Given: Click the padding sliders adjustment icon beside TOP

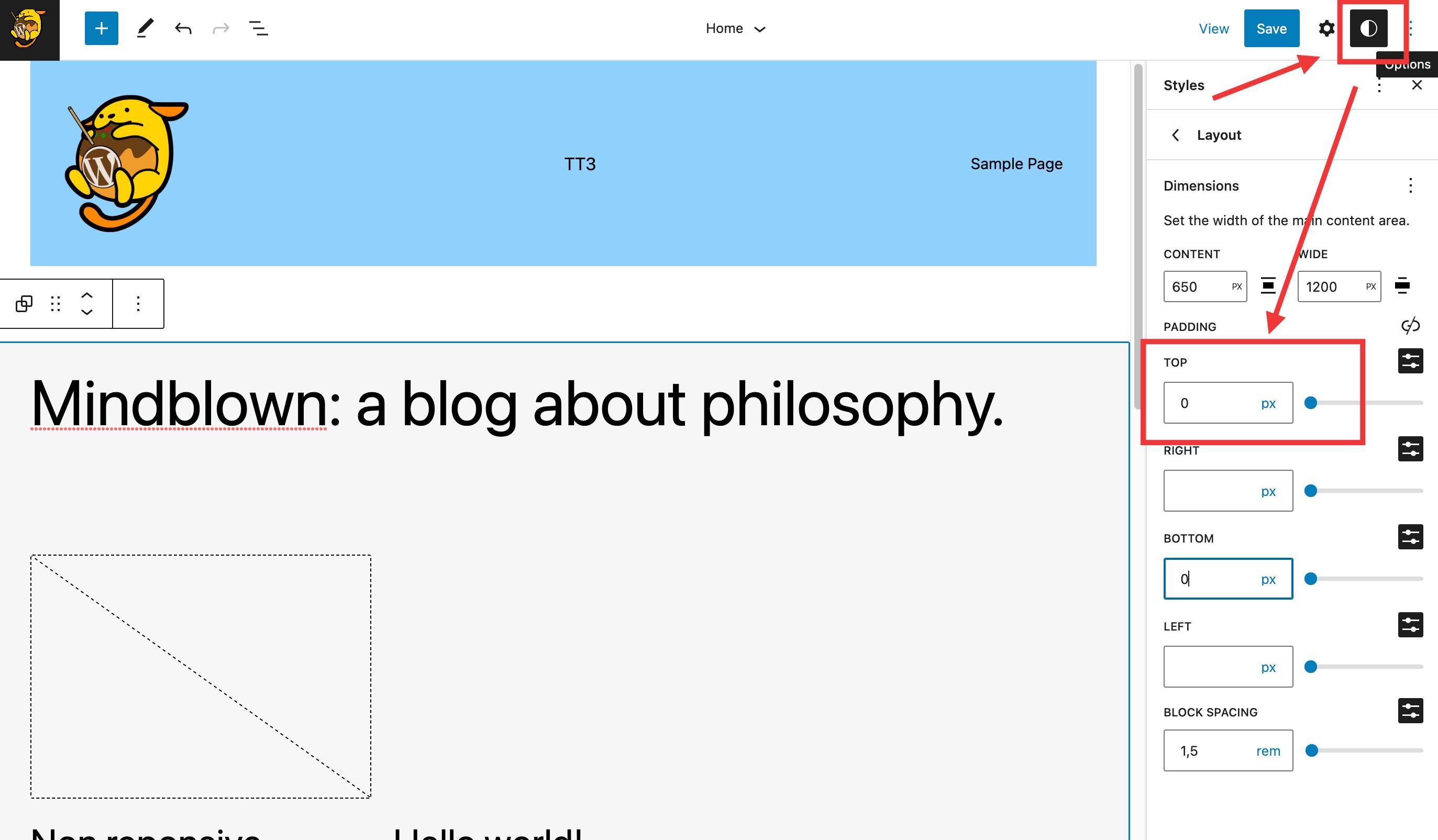Looking at the screenshot, I should coord(1411,362).
